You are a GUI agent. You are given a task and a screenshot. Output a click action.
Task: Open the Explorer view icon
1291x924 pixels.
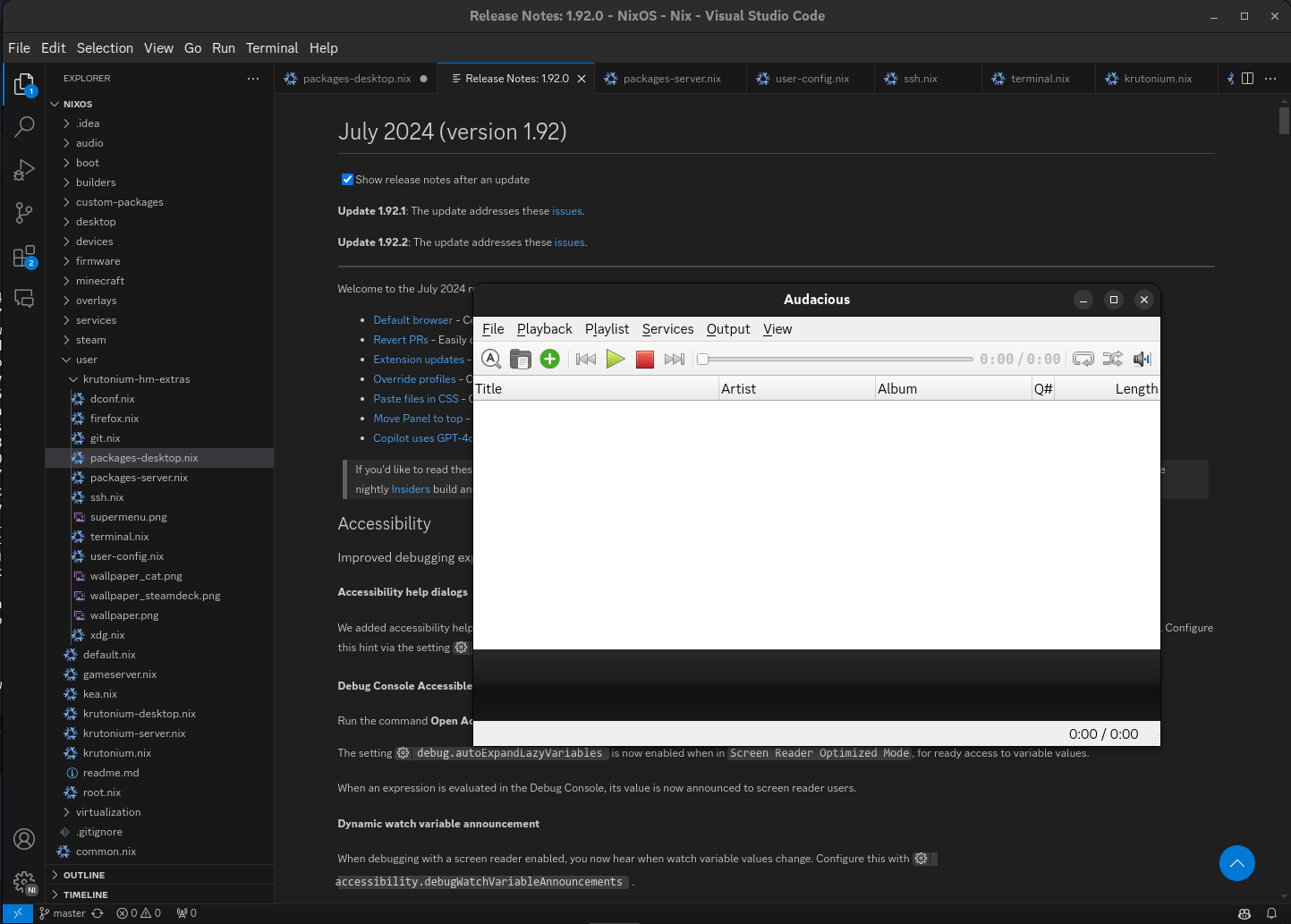pyautogui.click(x=24, y=85)
